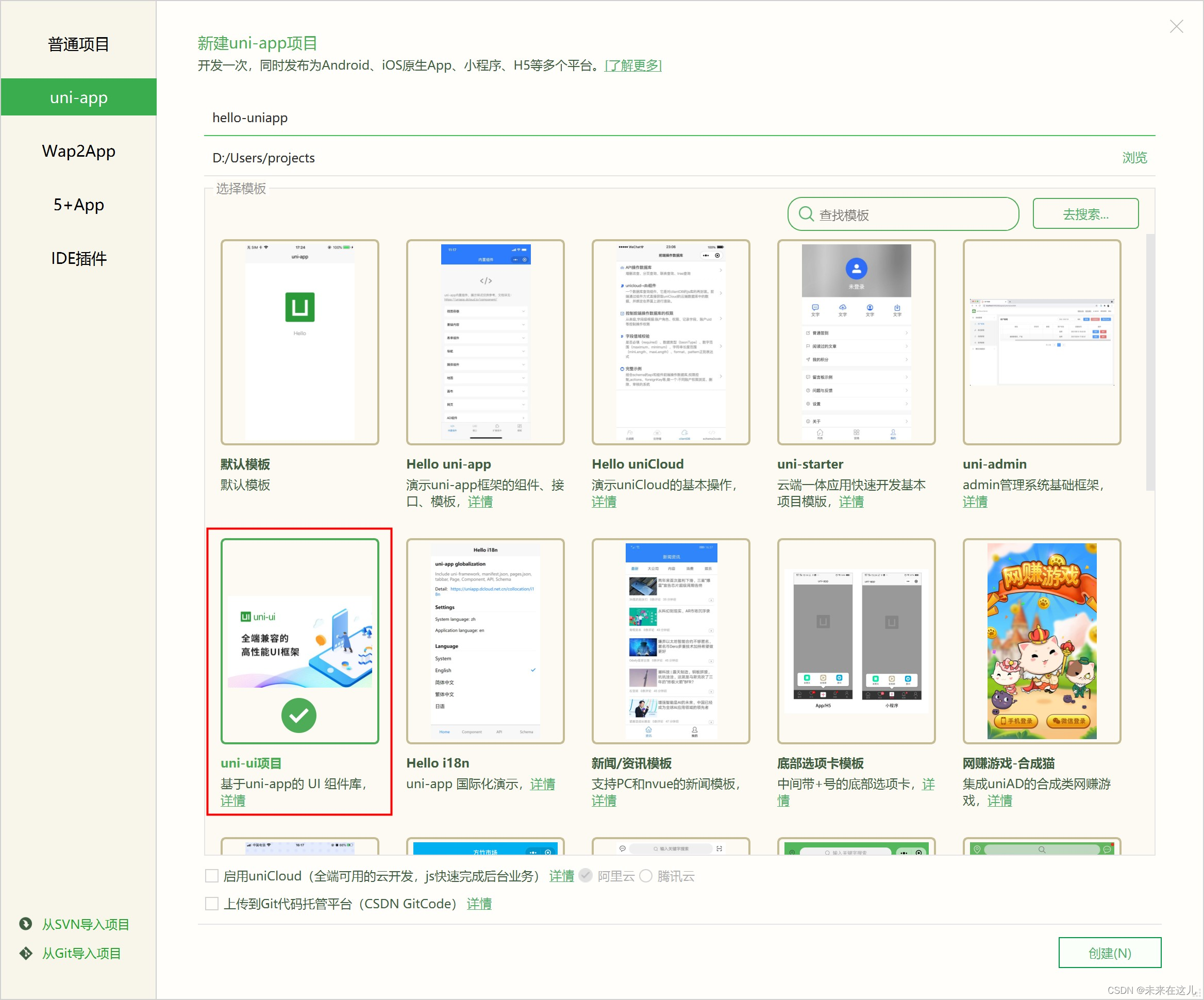Select the 底部选项卡模板 template thumbnail
The image size is (1204, 1000).
856,641
